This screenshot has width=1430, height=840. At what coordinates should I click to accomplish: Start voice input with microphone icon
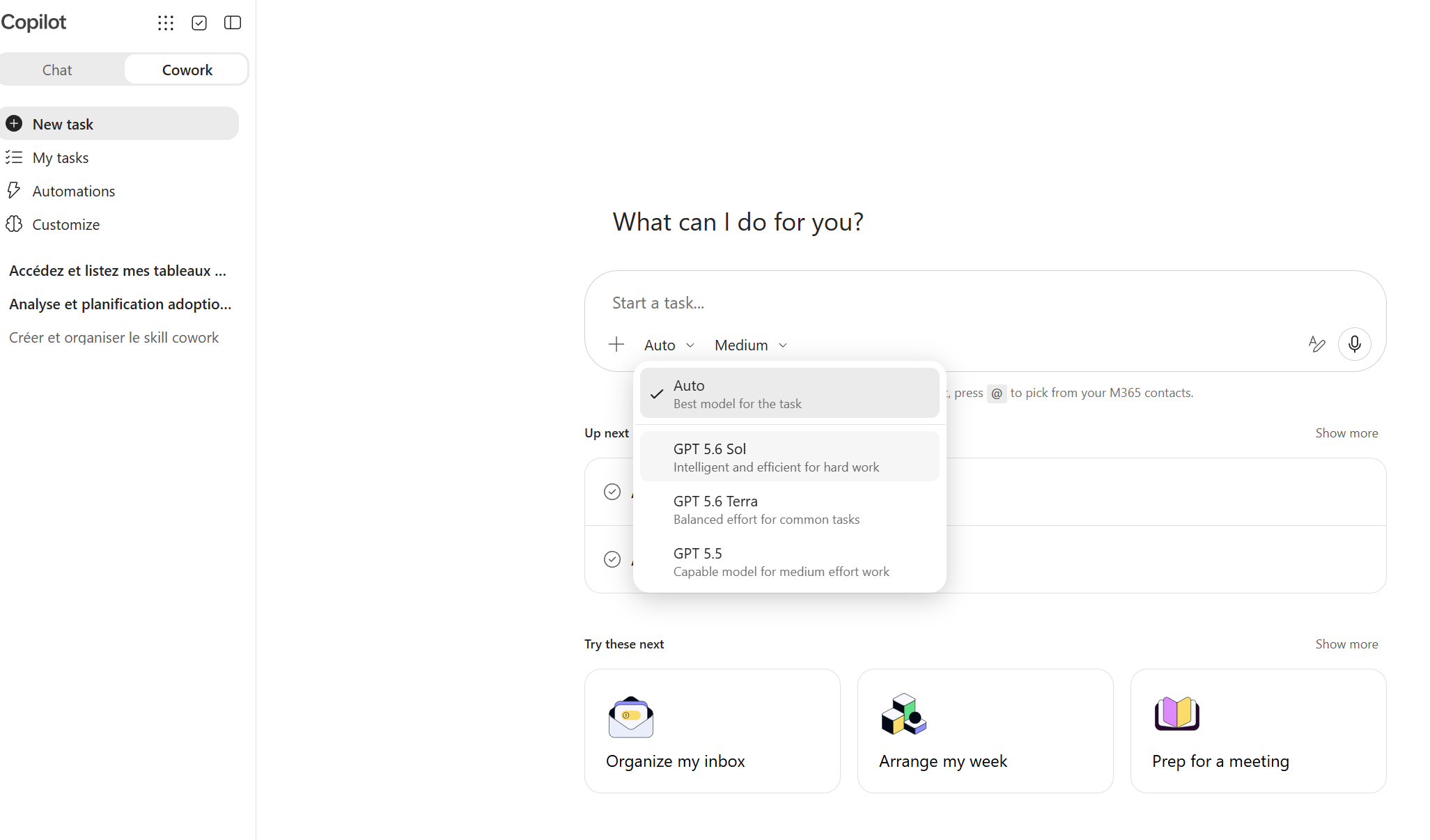coord(1355,344)
